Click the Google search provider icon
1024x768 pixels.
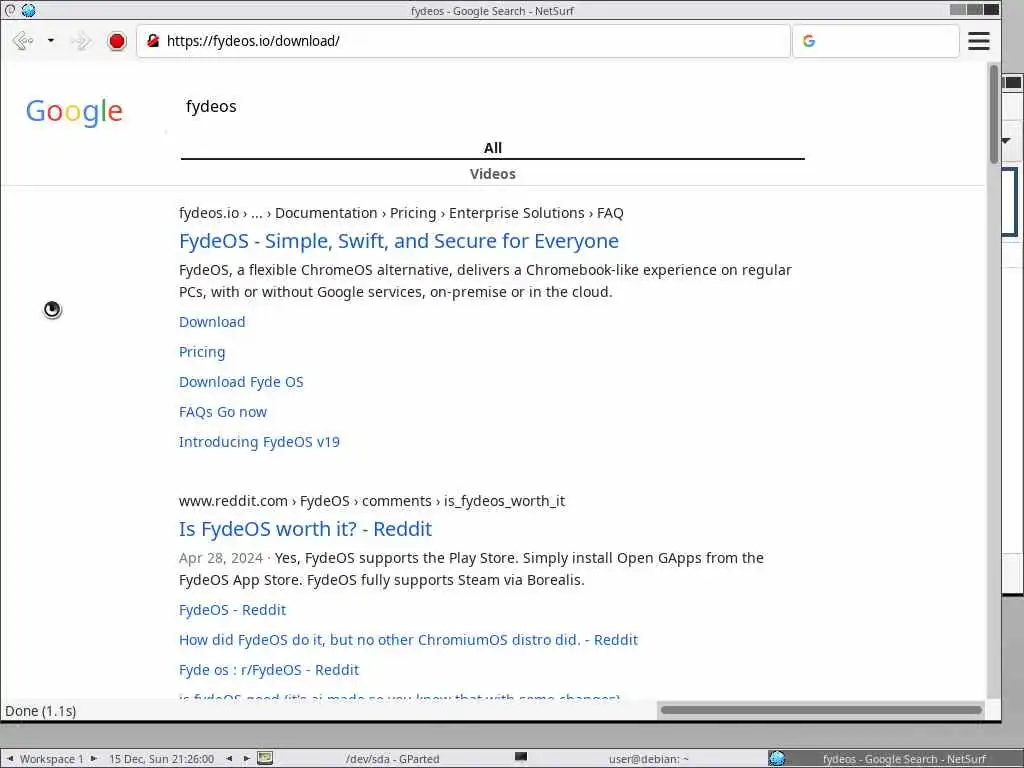tap(808, 41)
